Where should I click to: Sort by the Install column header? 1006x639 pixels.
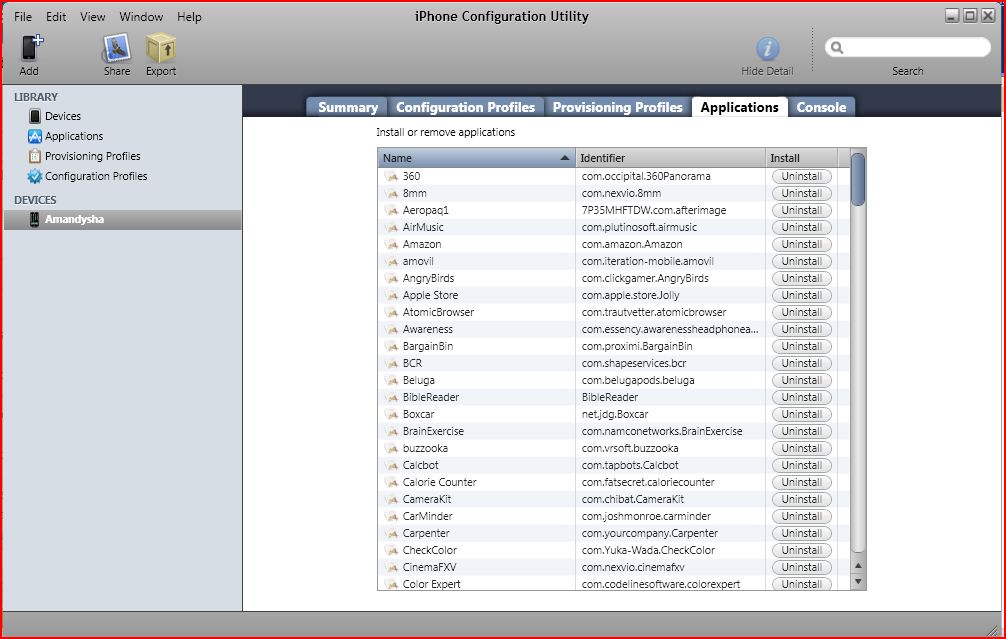(x=801, y=158)
